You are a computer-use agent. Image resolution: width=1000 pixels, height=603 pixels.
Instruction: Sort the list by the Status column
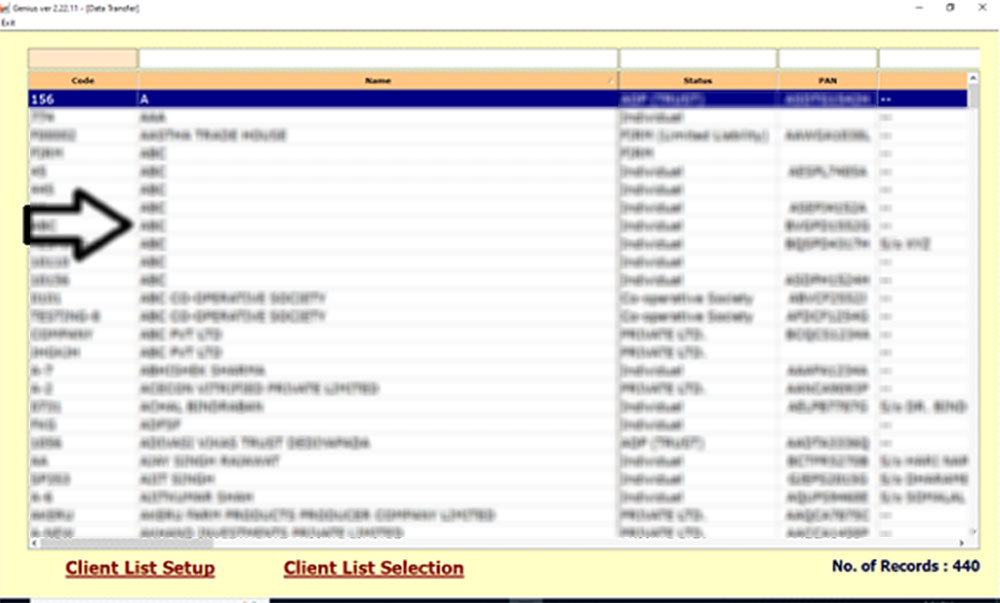[699, 80]
